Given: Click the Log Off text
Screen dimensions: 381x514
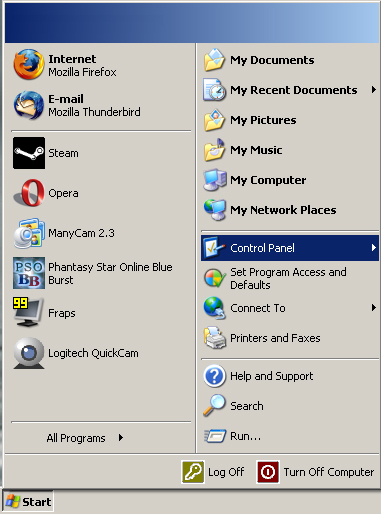Looking at the screenshot, I should coord(226,472).
